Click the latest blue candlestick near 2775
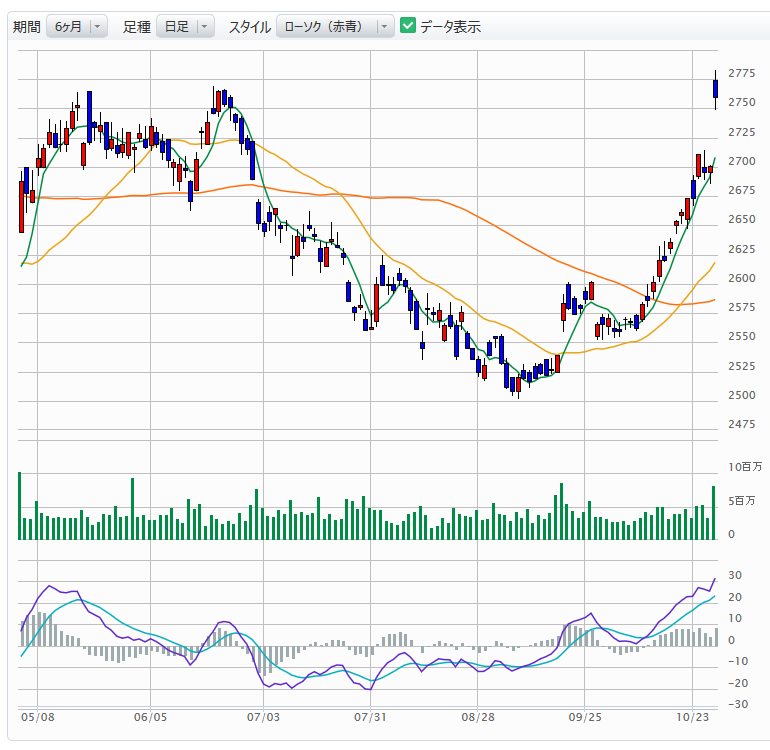This screenshot has width=770, height=750. coord(715,89)
